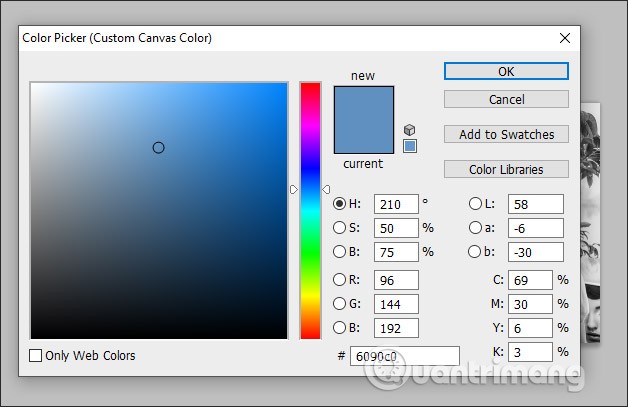Click the hex color code input field

pyautogui.click(x=404, y=356)
